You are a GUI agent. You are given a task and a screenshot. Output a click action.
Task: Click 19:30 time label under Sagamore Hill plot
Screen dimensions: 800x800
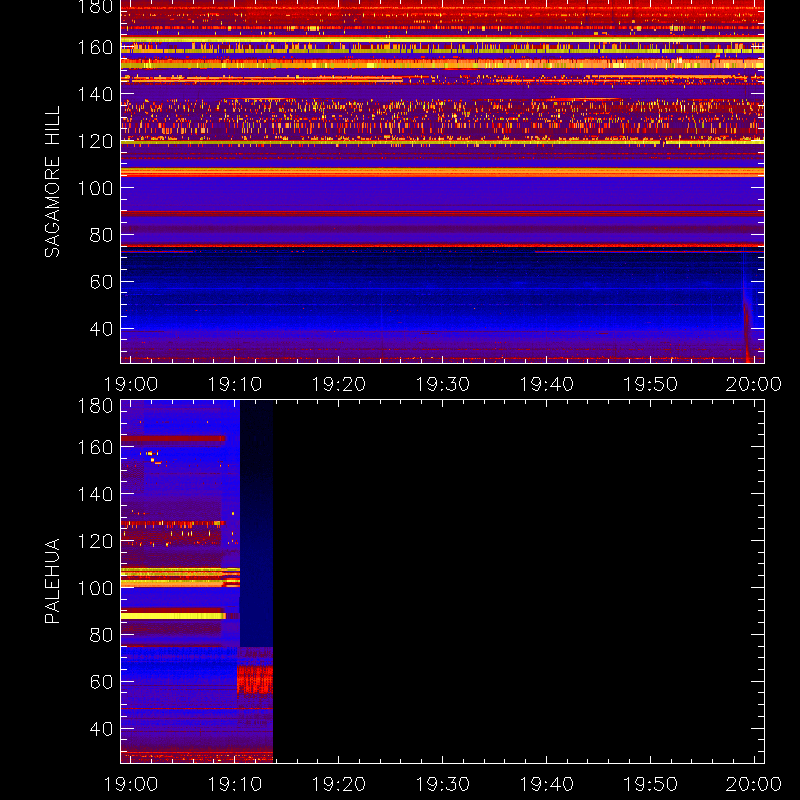443,384
